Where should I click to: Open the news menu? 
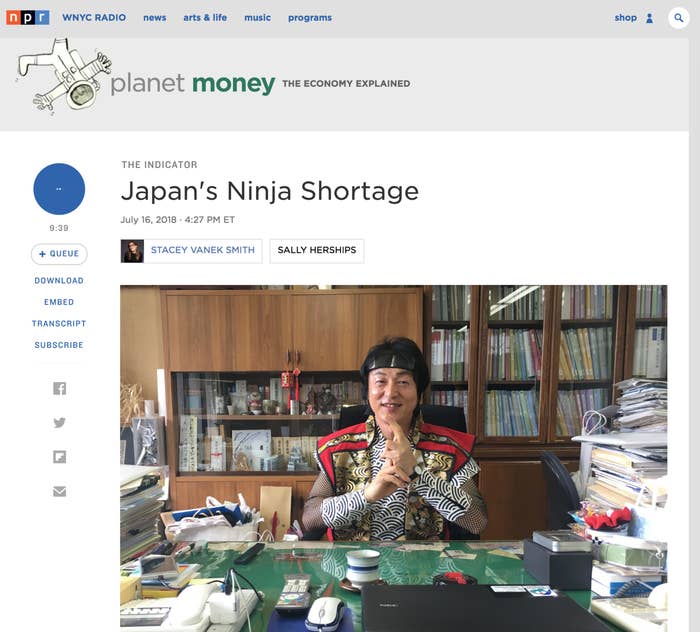pyautogui.click(x=154, y=18)
